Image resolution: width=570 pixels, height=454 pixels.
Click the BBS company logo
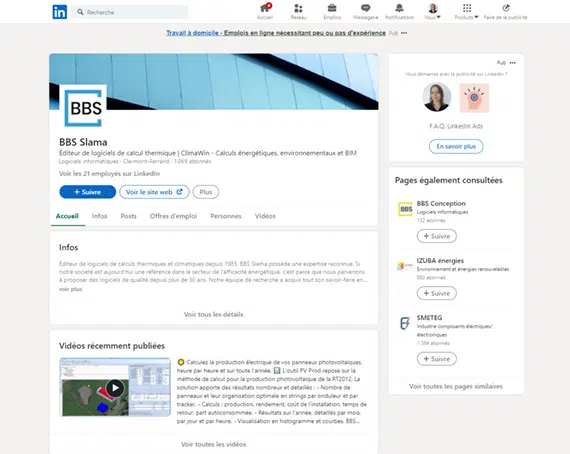click(x=83, y=108)
